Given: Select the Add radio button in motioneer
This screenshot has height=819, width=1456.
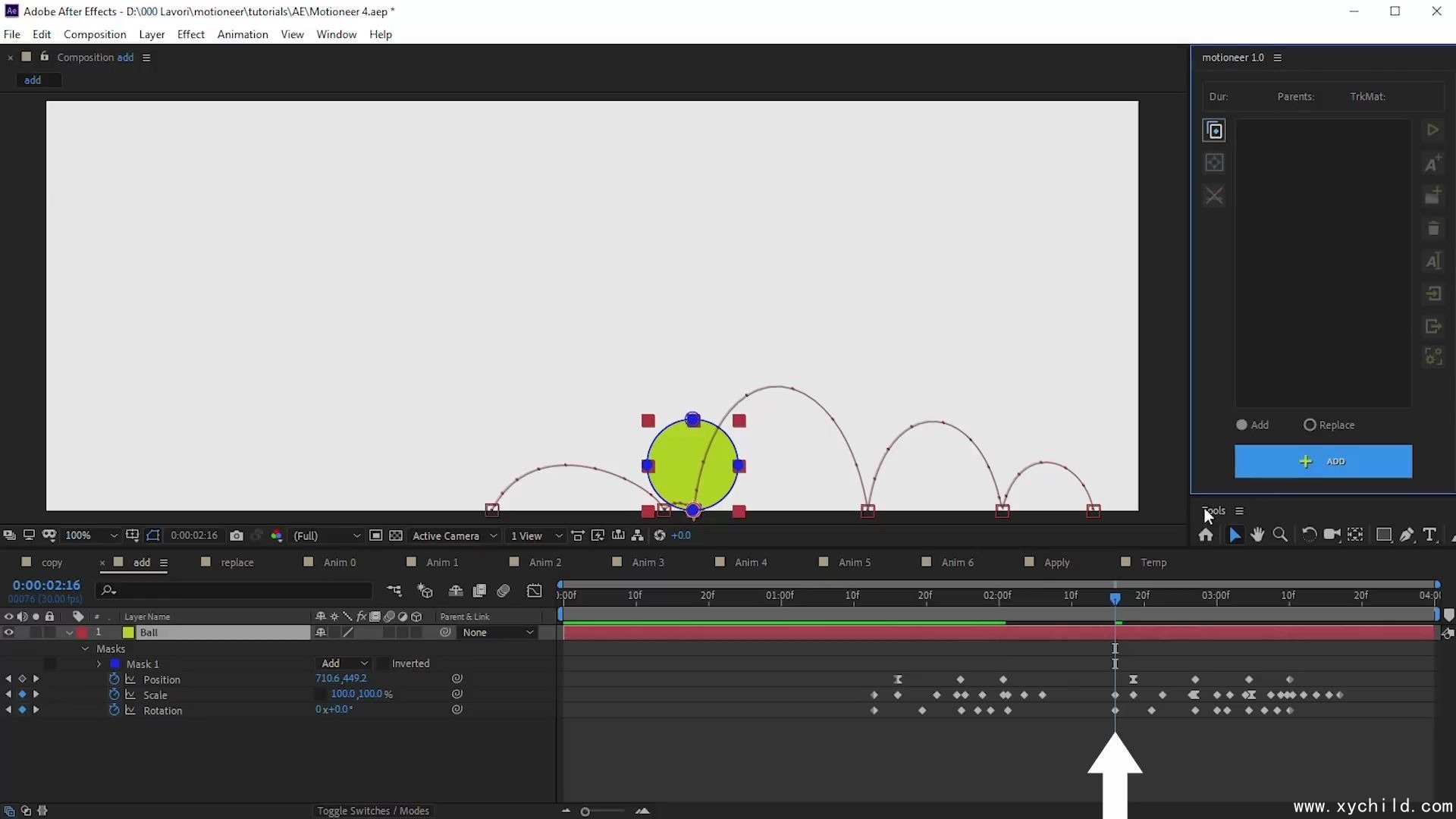Looking at the screenshot, I should [x=1241, y=425].
